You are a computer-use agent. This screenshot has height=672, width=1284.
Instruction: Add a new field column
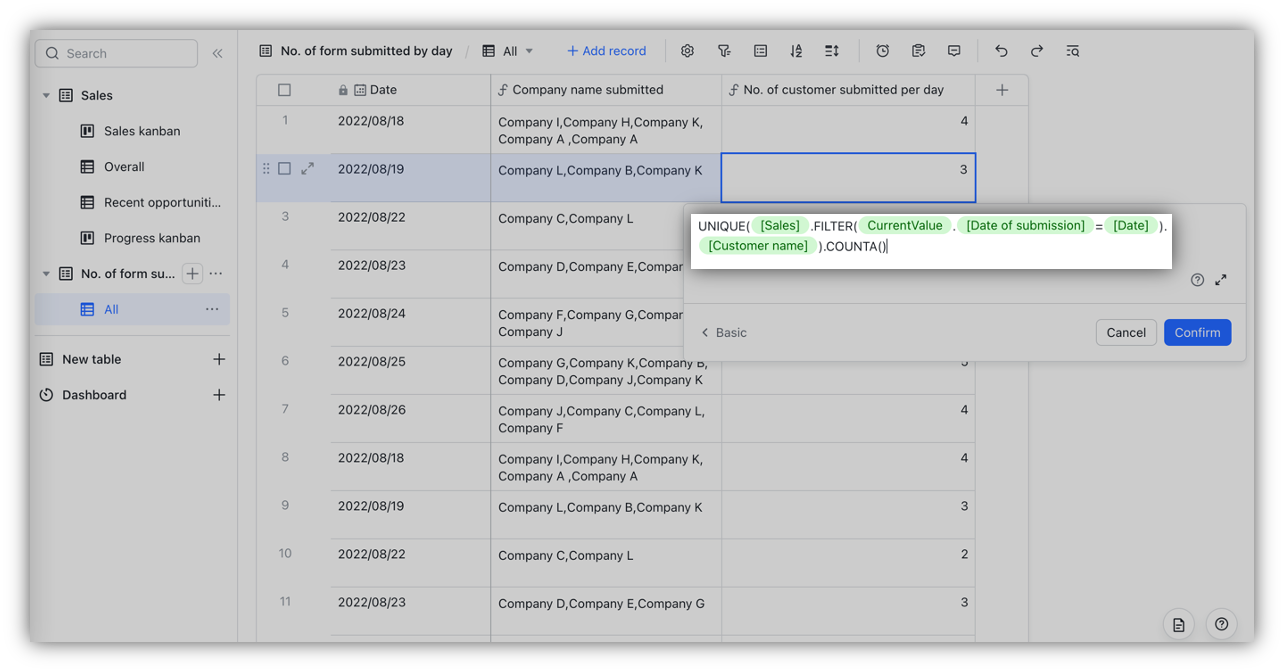click(1002, 90)
